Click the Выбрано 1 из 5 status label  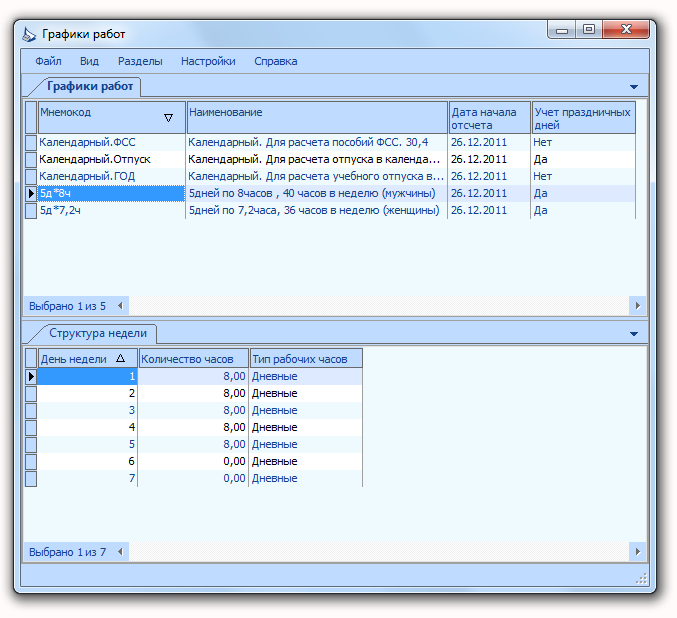[x=67, y=306]
